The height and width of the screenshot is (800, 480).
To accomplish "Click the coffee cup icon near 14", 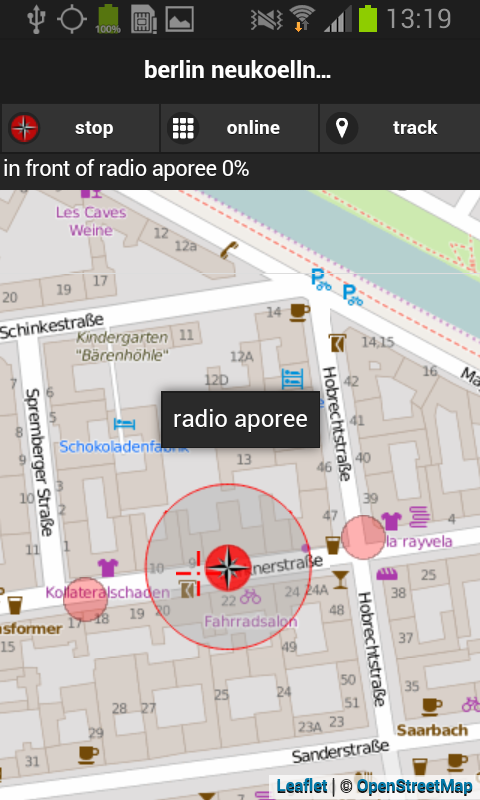I will [x=299, y=312].
